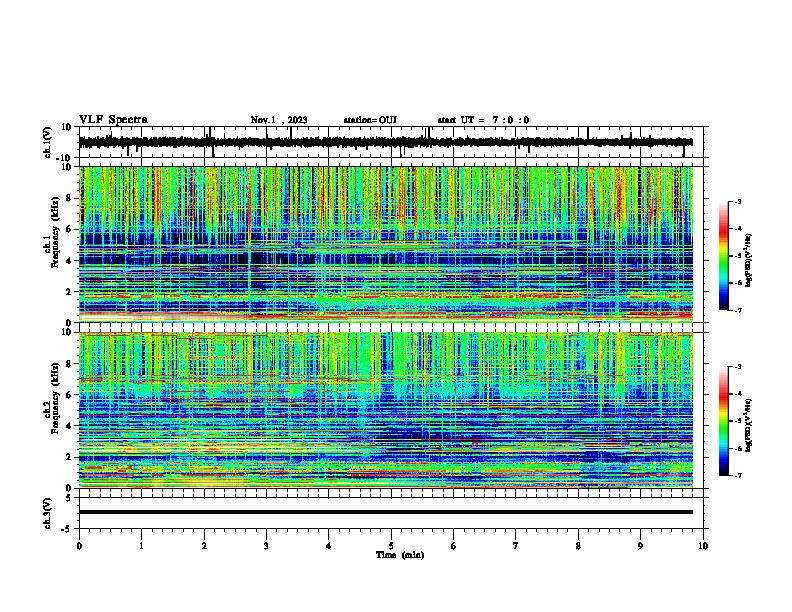Image resolution: width=792 pixels, height=612 pixels.
Task: Click the "station=OUI" header label
Action: (370, 120)
